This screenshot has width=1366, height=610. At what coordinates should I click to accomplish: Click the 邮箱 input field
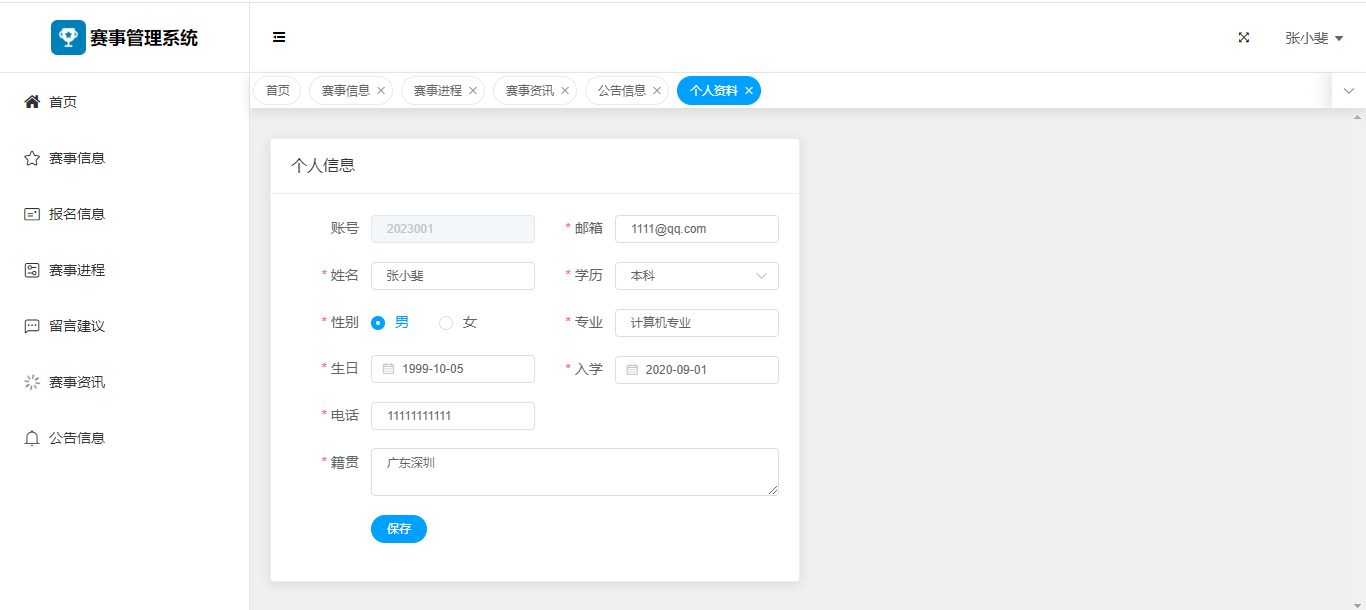coord(696,229)
